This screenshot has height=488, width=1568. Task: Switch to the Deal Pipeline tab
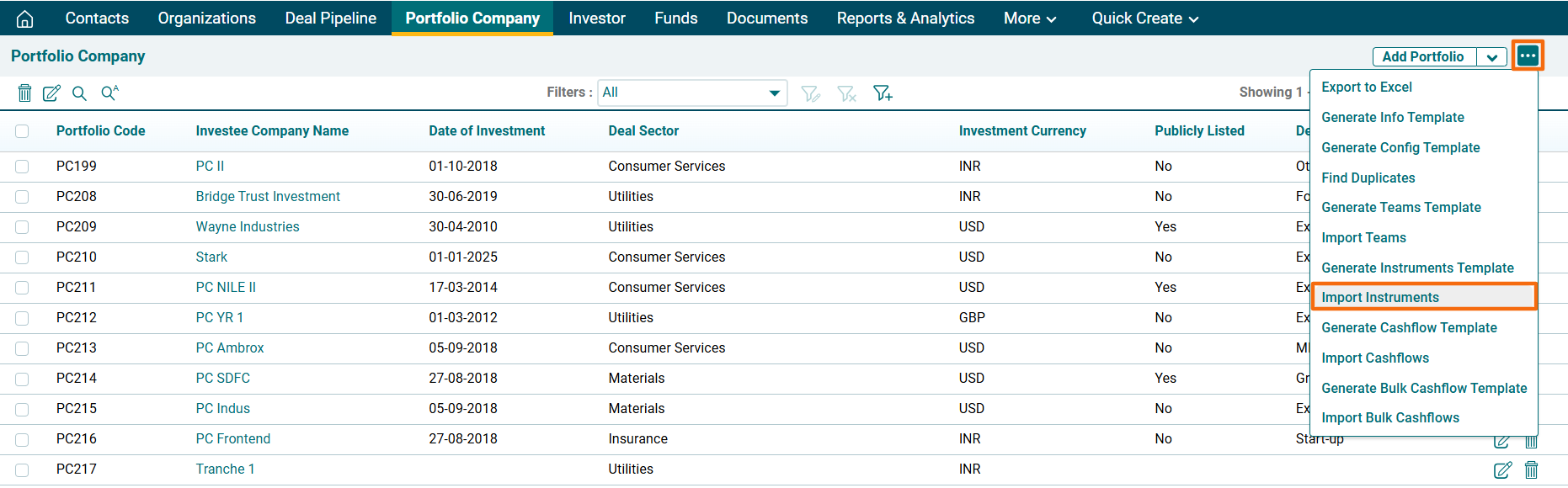pyautogui.click(x=330, y=19)
